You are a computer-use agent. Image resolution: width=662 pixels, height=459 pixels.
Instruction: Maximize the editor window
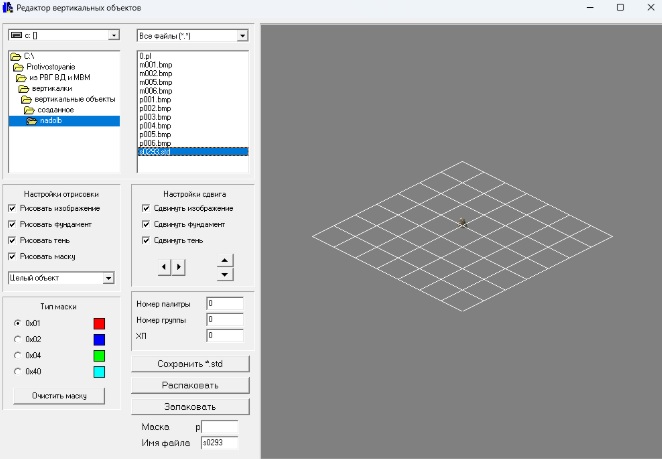point(620,8)
